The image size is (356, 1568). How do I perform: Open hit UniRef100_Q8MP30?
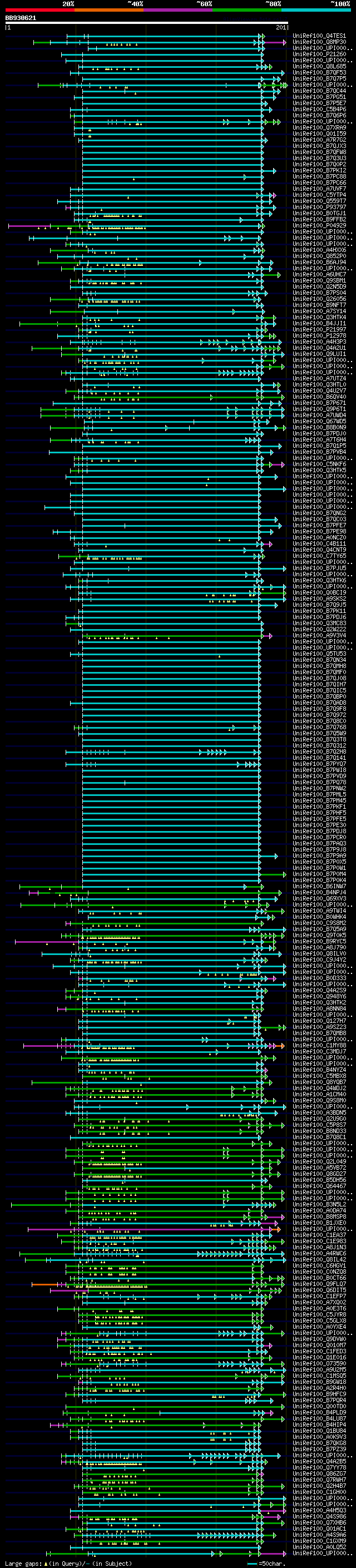click(319, 42)
